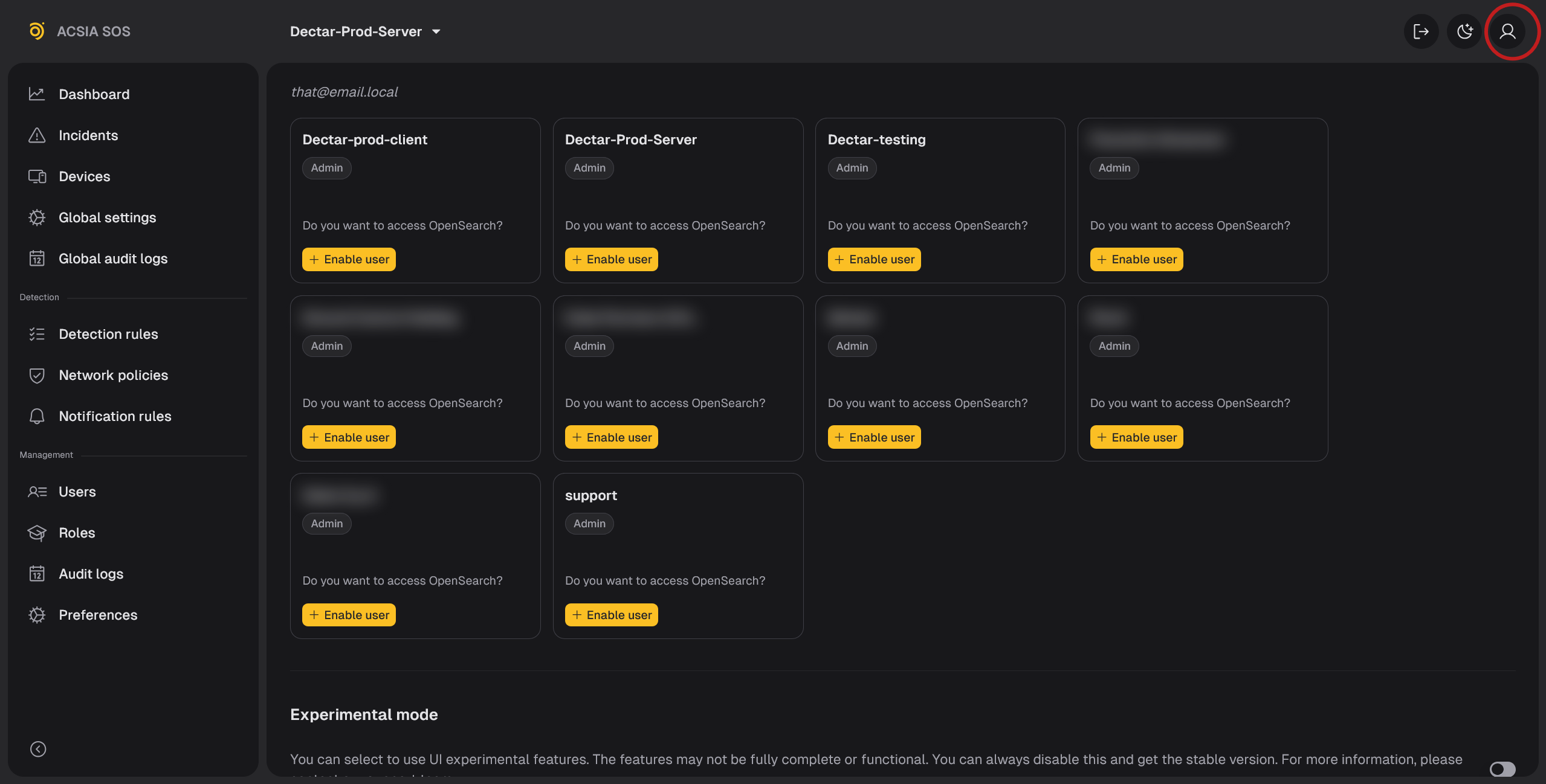Enable user for support tenant
The image size is (1546, 784).
[x=611, y=615]
